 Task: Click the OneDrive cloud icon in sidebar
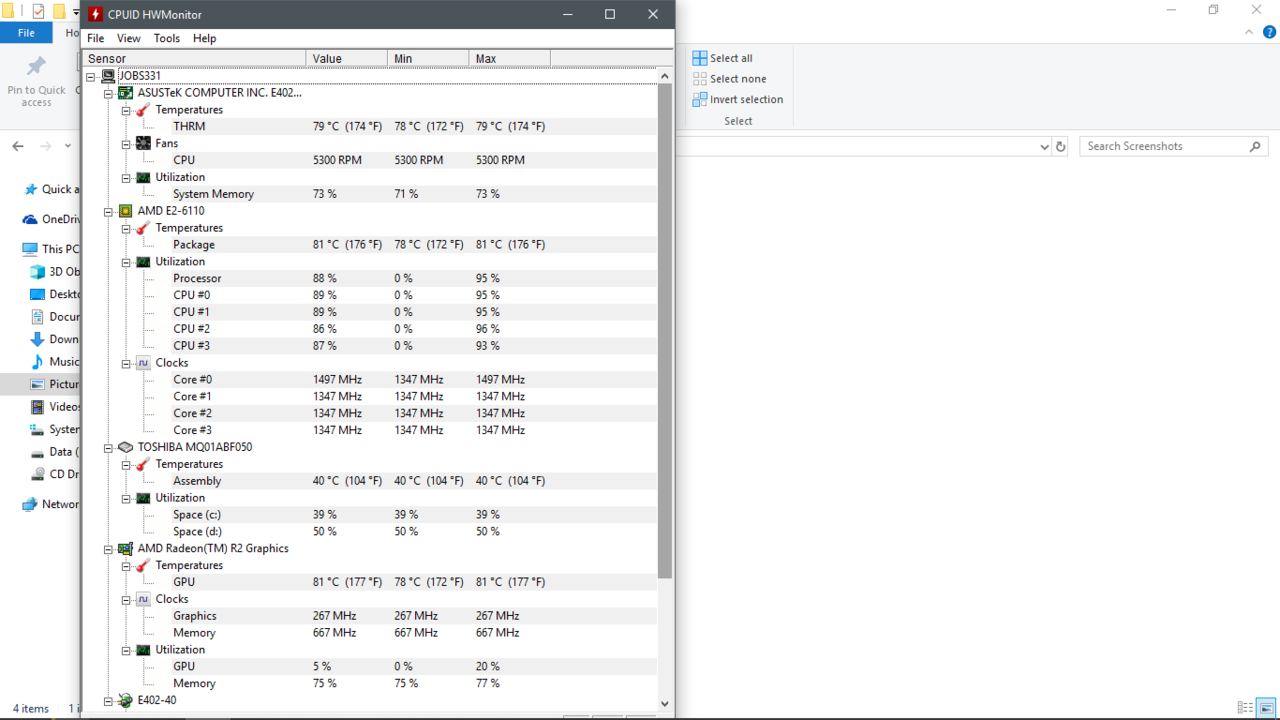[30, 219]
